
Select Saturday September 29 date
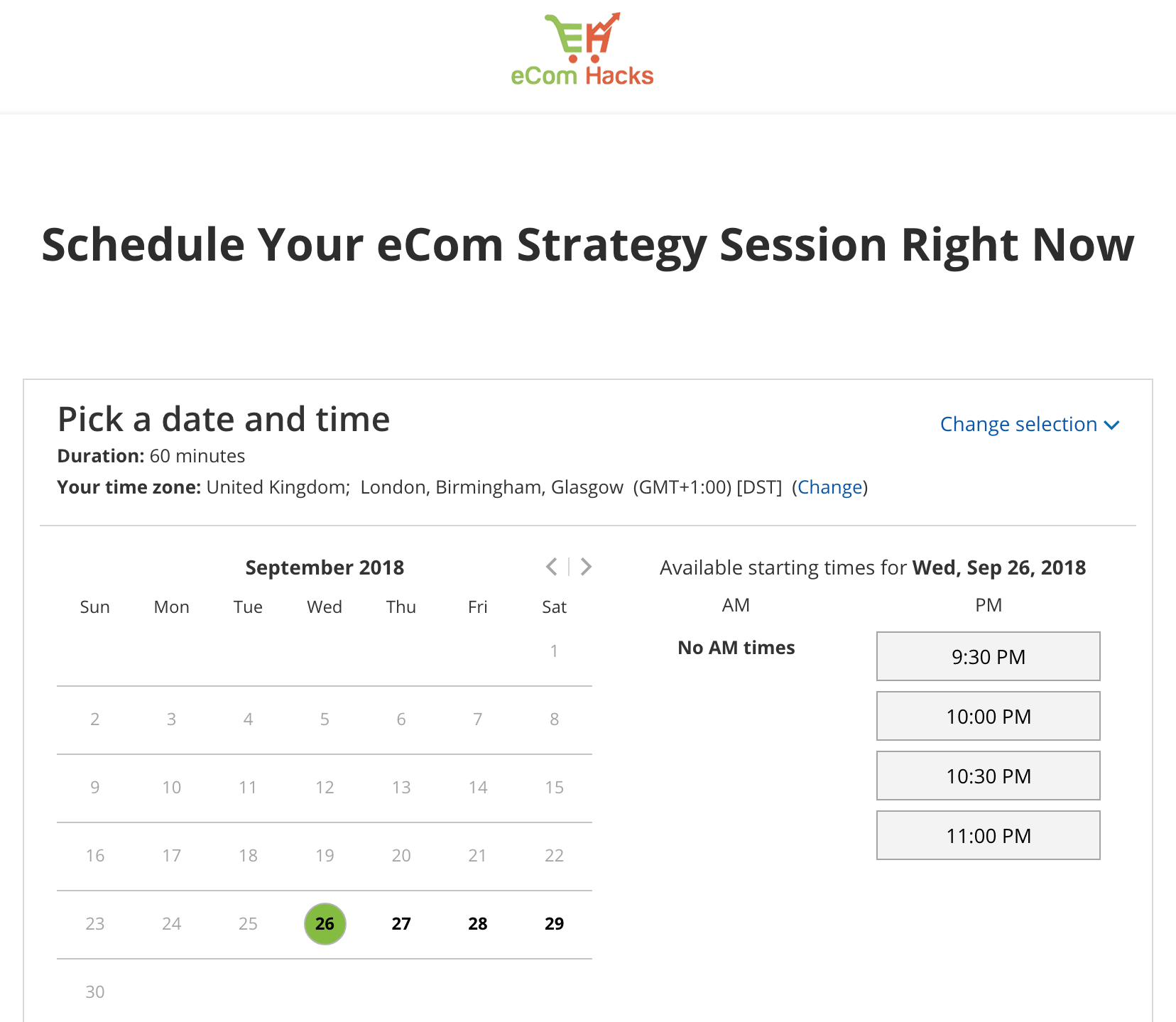click(554, 924)
